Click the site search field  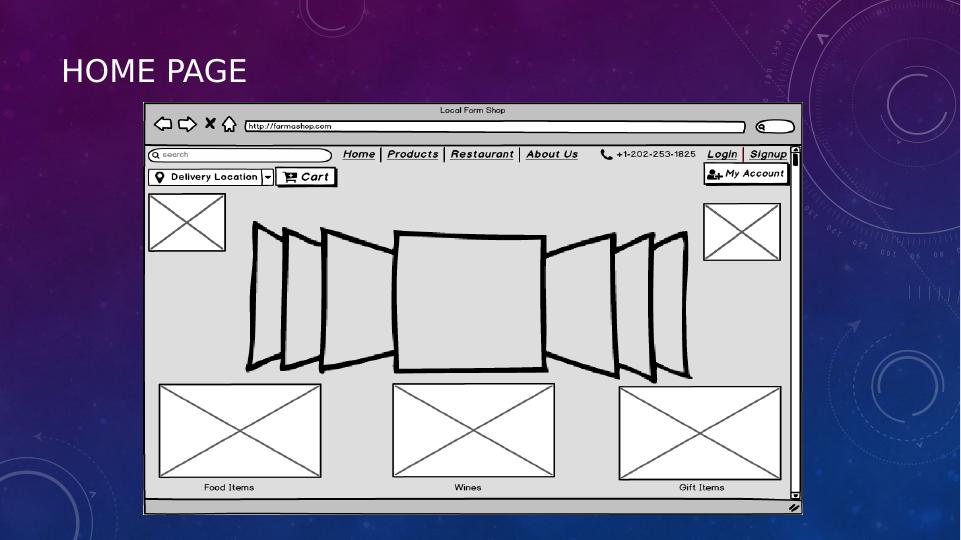coord(240,155)
